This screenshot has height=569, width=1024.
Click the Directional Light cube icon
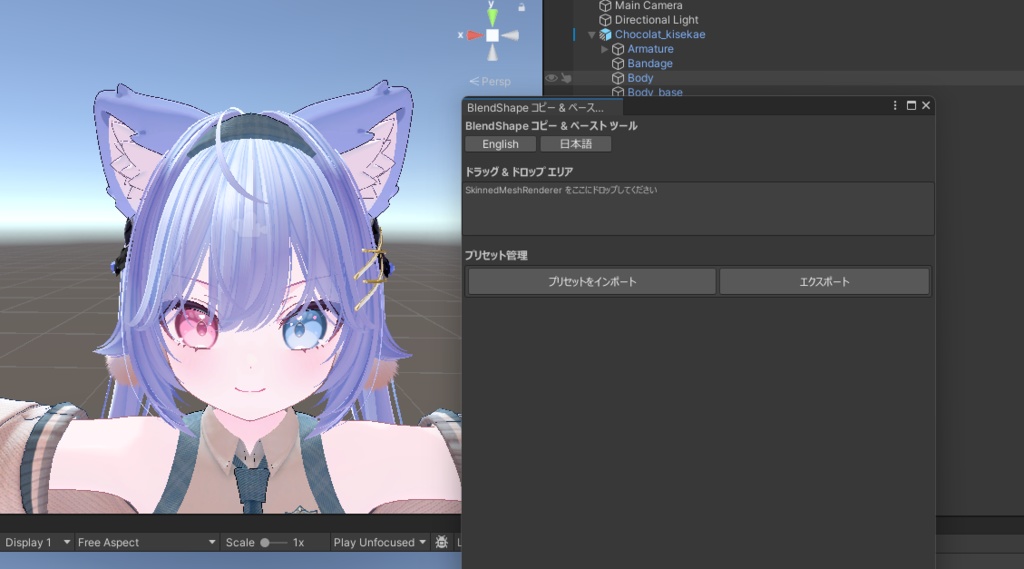[x=605, y=20]
